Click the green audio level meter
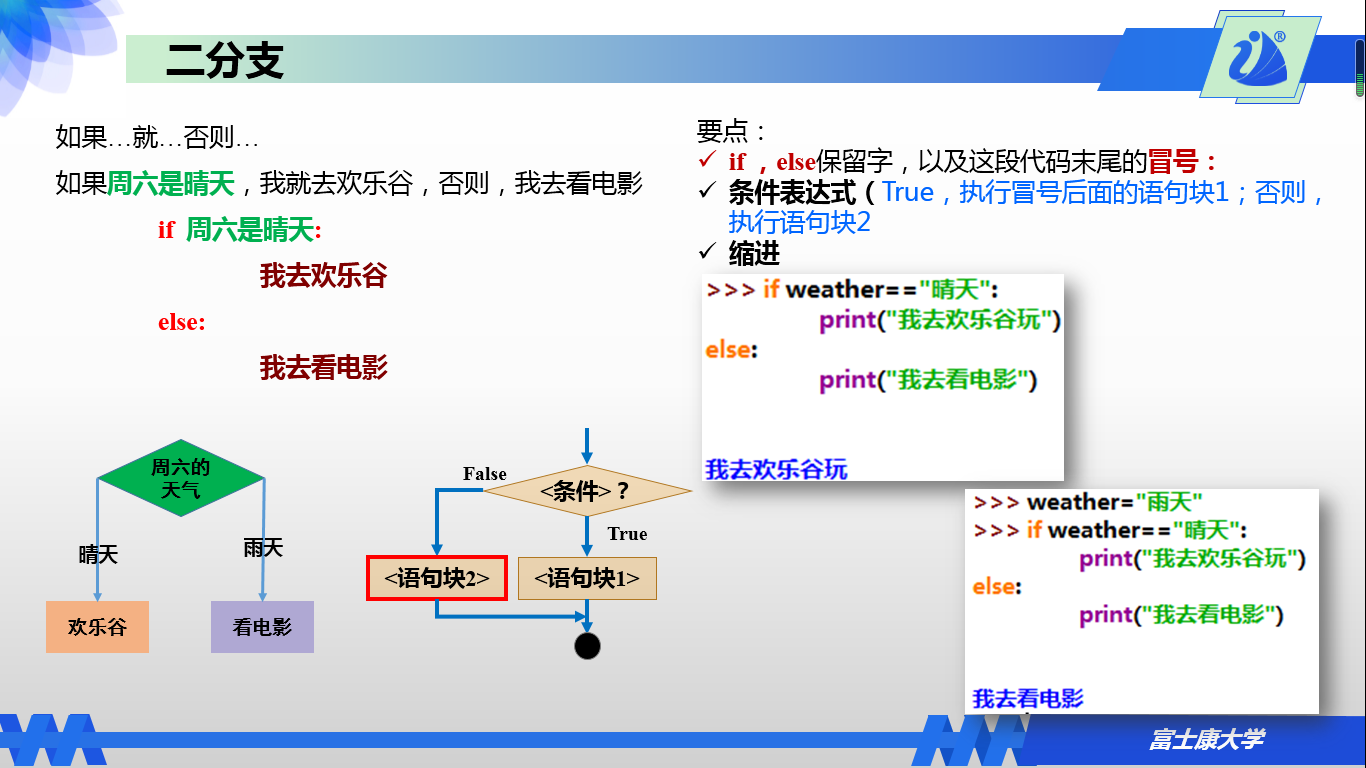1366x768 pixels. [1360, 68]
